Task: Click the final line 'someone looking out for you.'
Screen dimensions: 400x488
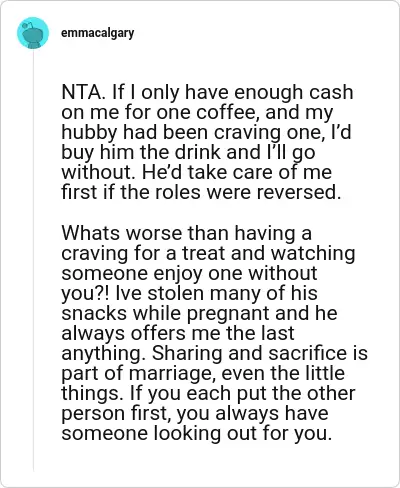Action: [197, 433]
